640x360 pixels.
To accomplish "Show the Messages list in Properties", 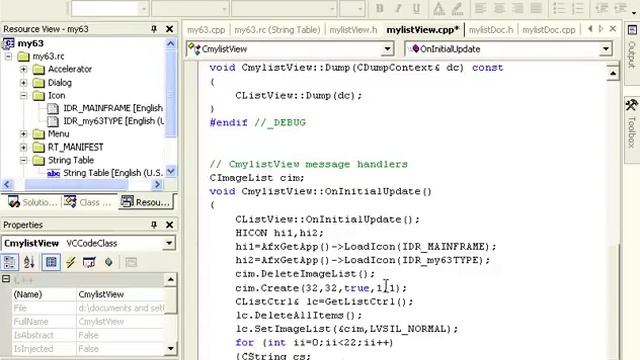I will point(89,262).
